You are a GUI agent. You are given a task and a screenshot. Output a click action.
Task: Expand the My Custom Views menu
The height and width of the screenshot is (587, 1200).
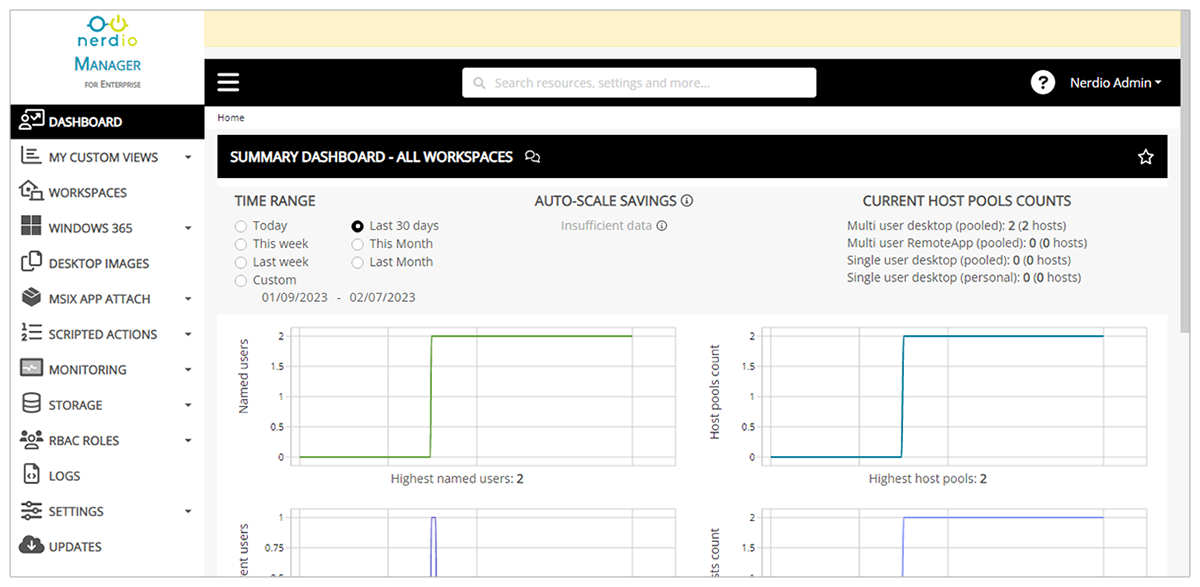coord(188,158)
